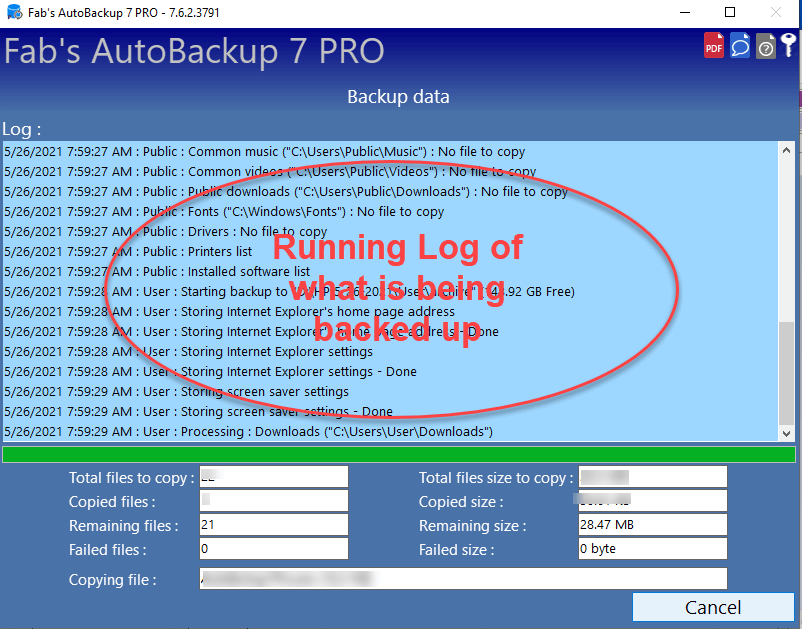
Task: Click the "Total files size to copy :" label
Action: 496,478
